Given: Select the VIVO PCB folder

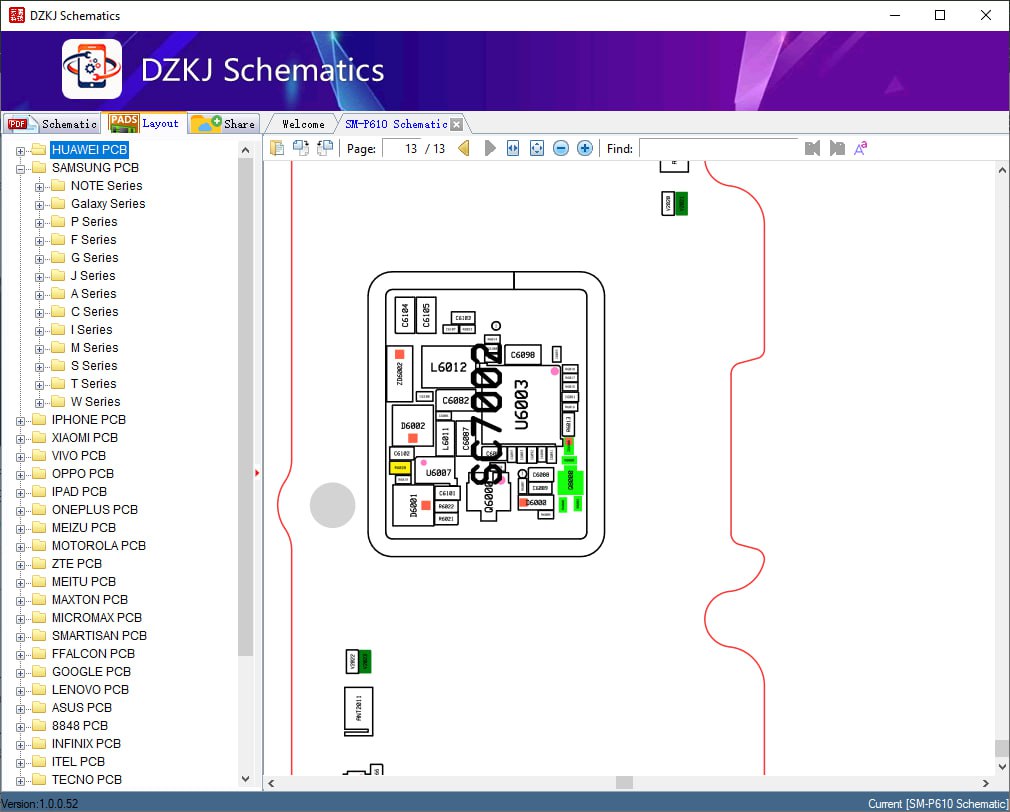Looking at the screenshot, I should coord(79,456).
